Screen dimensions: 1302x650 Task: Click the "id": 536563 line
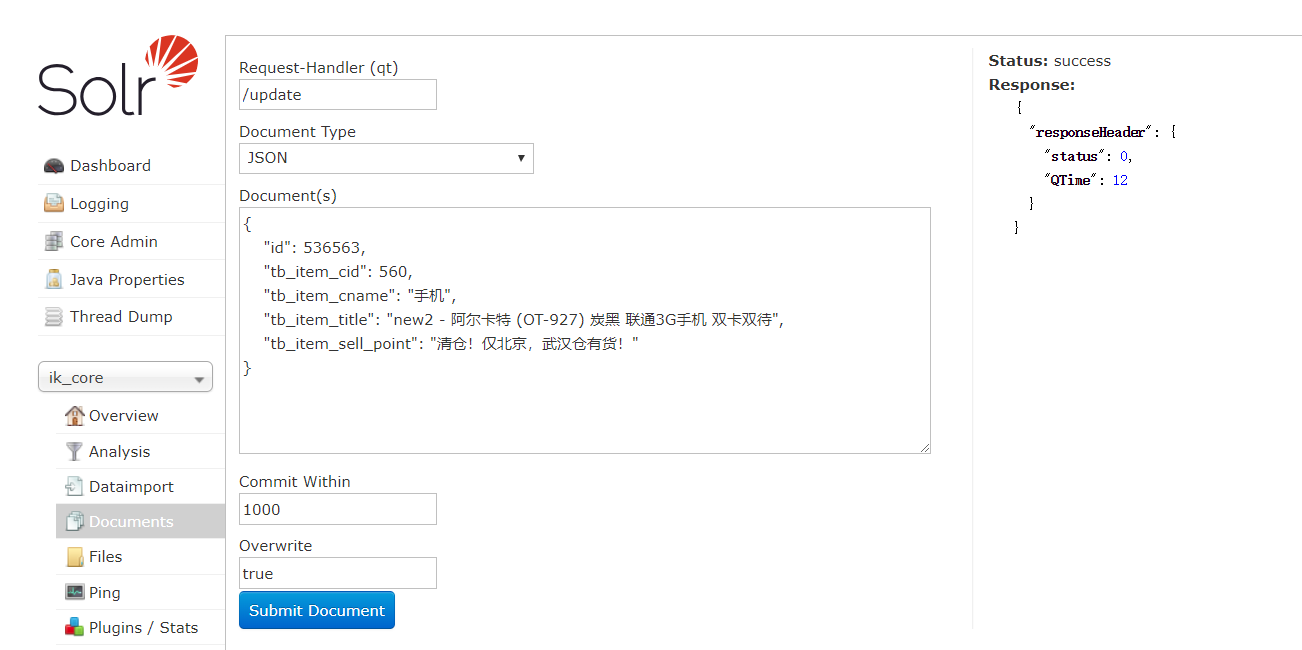[x=314, y=247]
